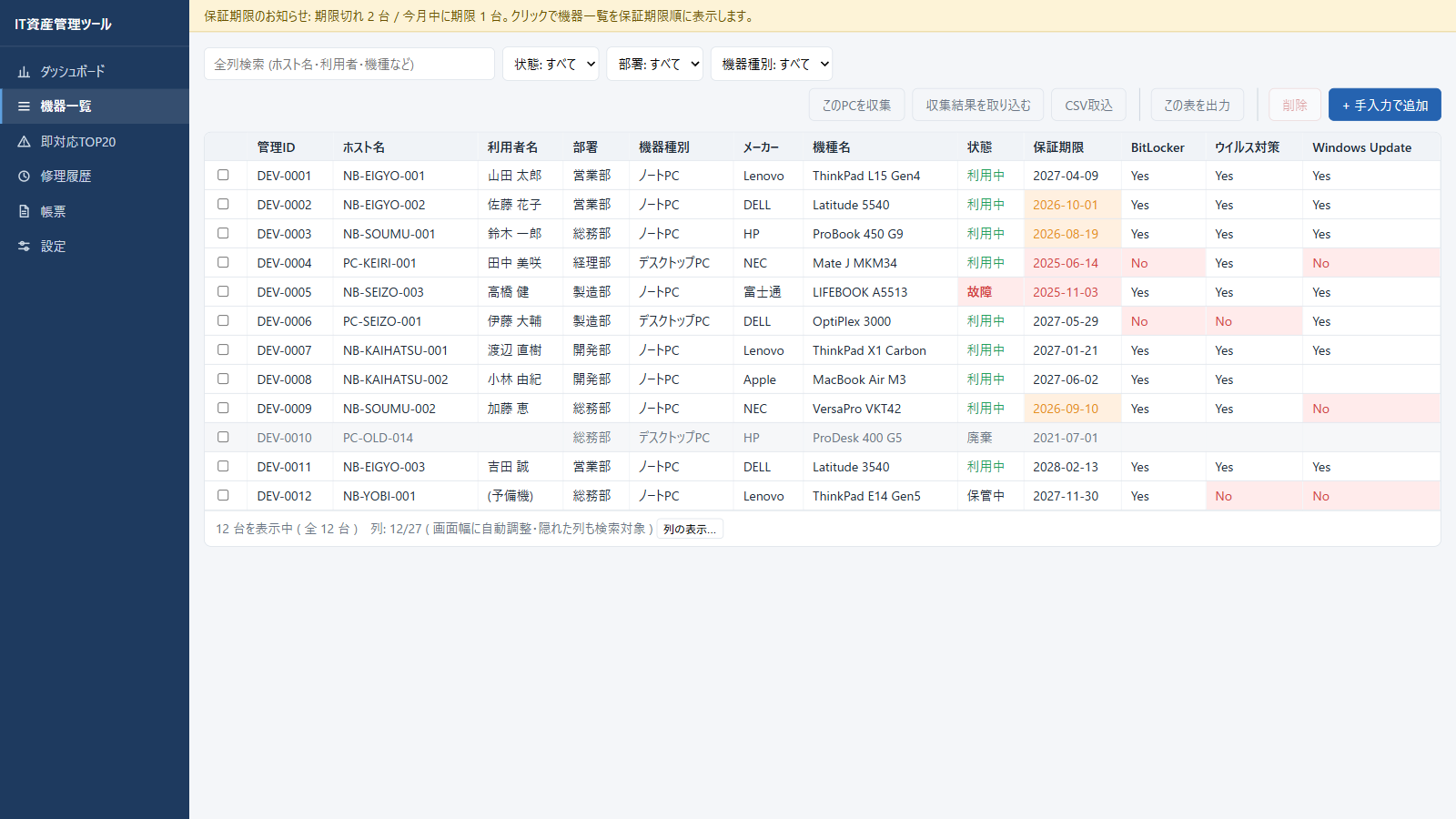This screenshot has width=1456, height=819.
Task: Click the document icon beside 帳票
Action: [25, 211]
